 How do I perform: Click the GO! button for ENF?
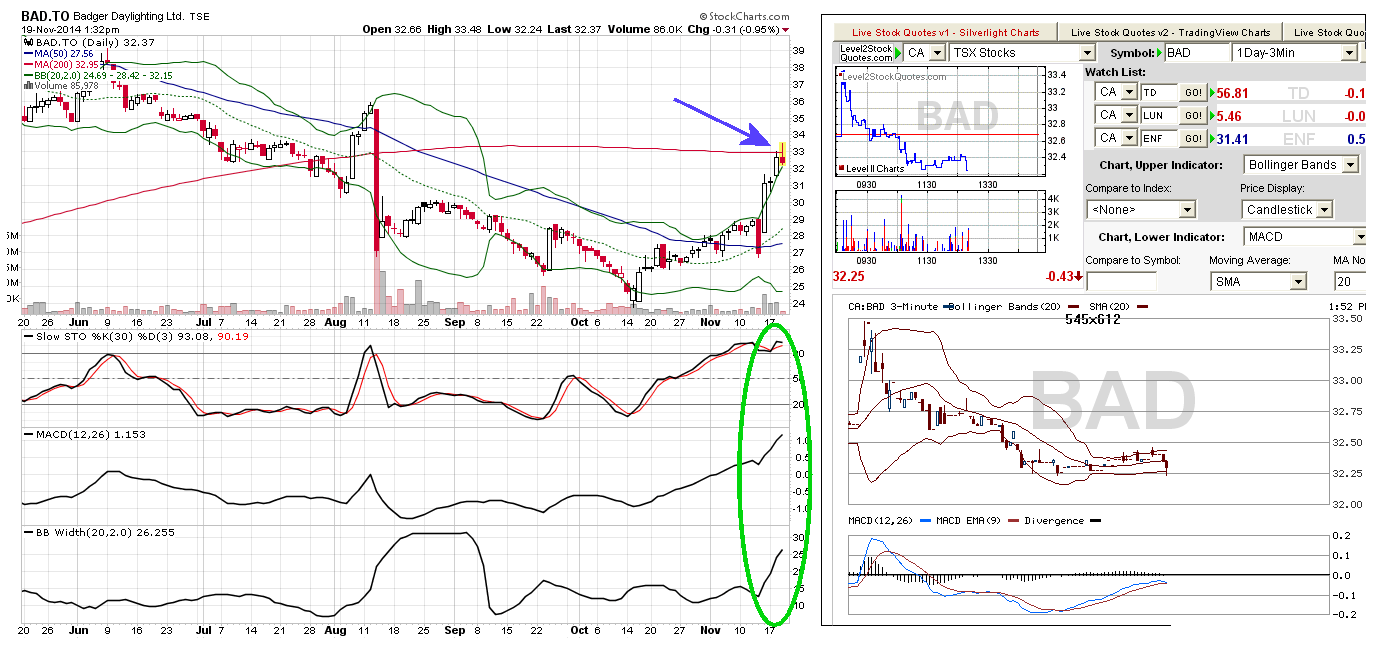point(1194,138)
